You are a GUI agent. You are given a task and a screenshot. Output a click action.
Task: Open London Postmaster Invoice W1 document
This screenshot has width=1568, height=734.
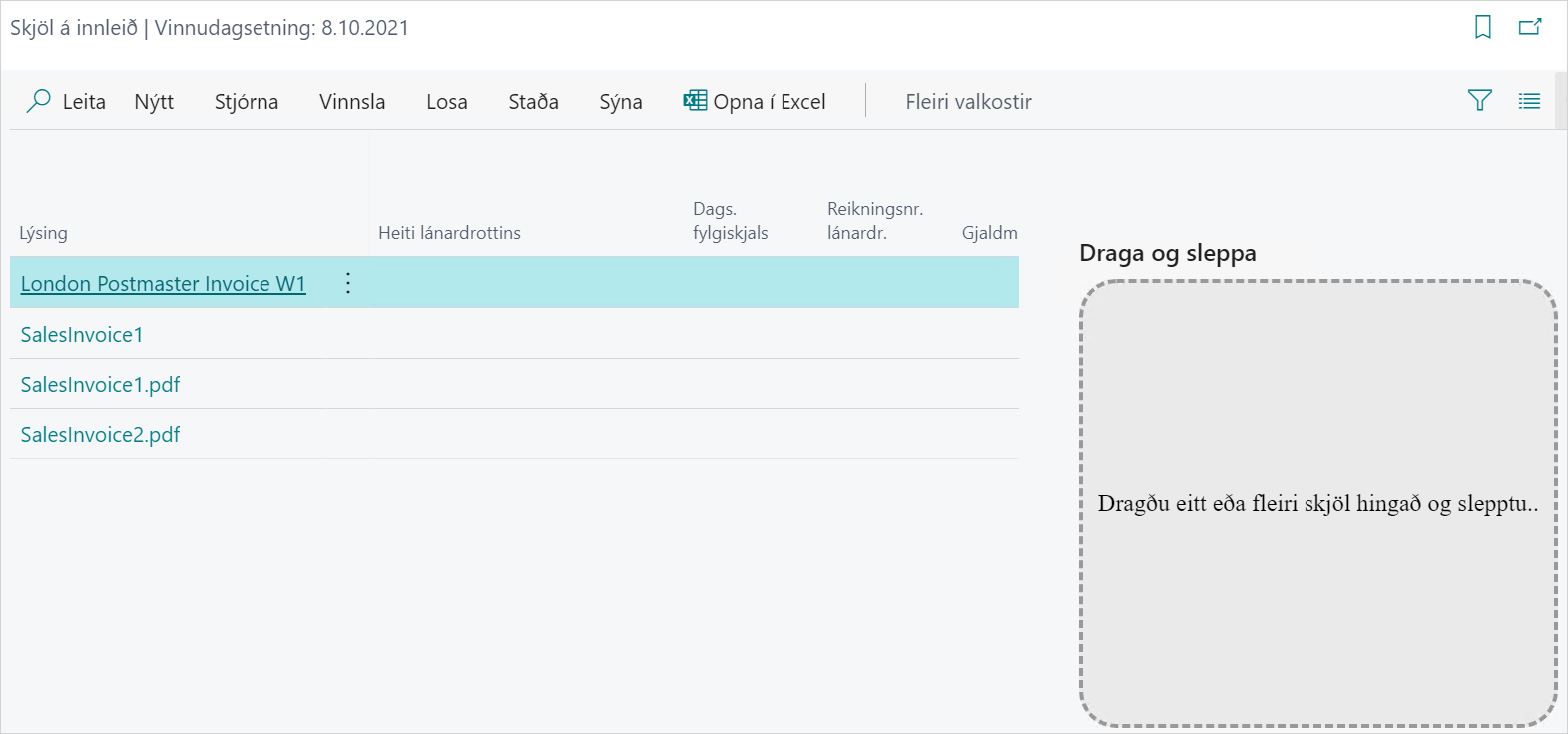(x=163, y=284)
